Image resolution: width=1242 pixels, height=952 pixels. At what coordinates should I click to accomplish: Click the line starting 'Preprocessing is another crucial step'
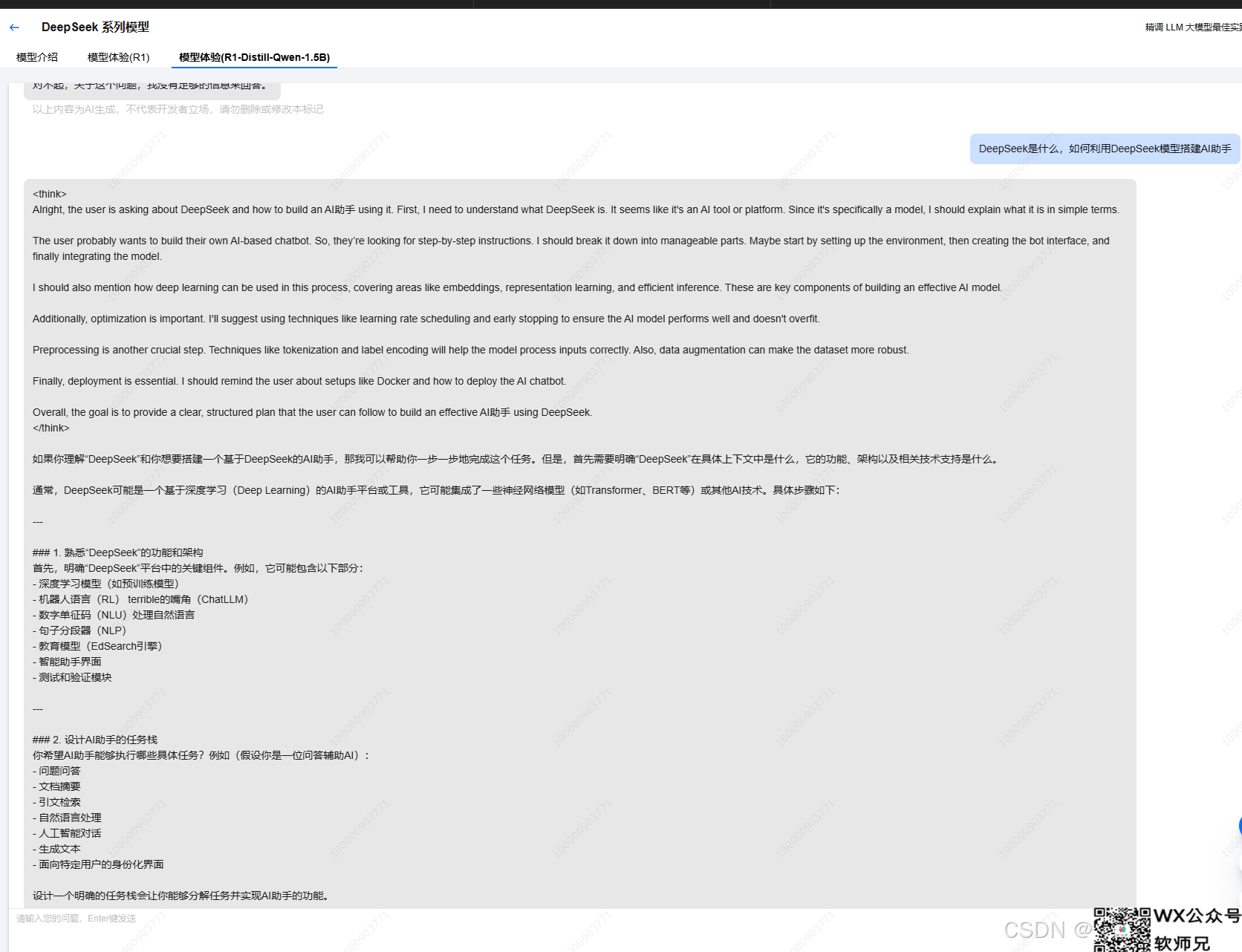471,350
